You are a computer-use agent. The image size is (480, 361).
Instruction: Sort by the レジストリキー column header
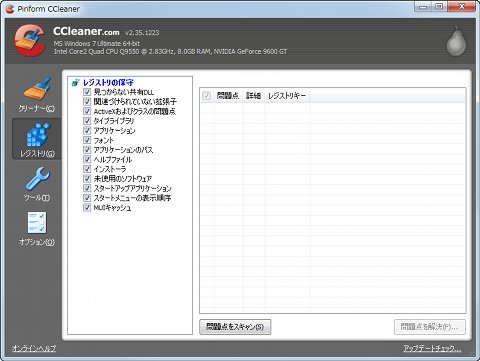[287, 96]
